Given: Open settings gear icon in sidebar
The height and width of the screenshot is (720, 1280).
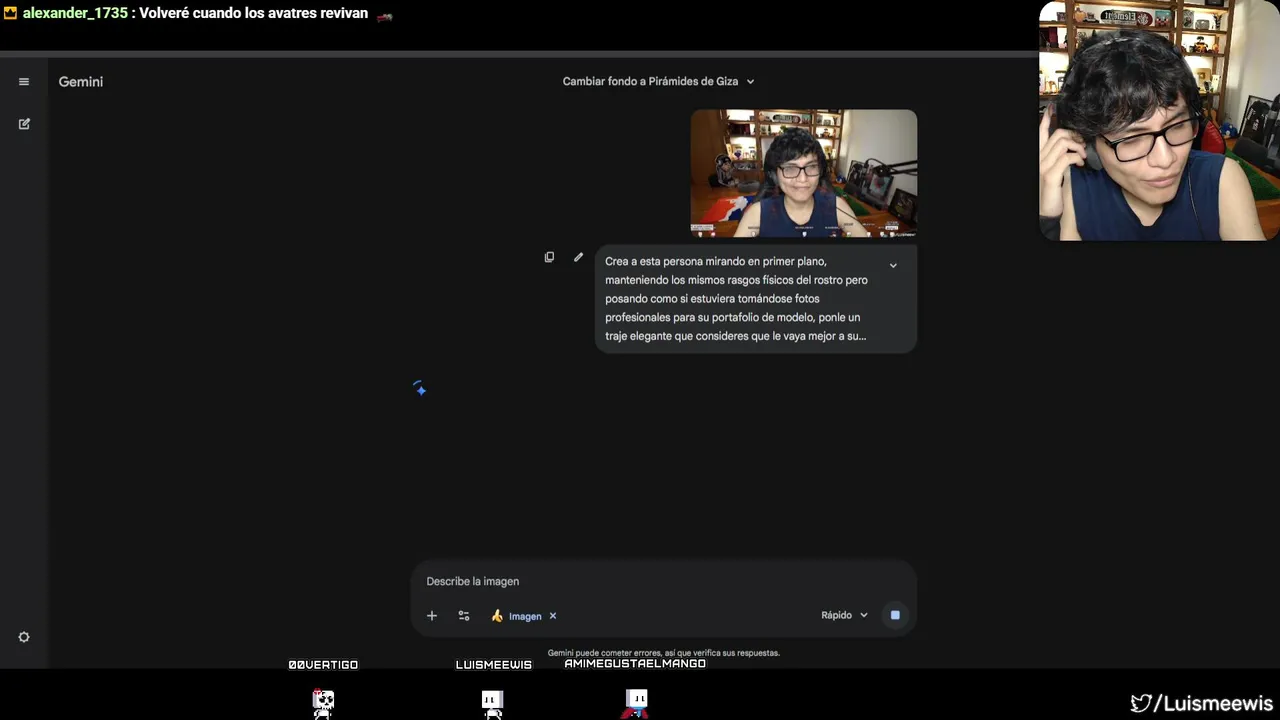Looking at the screenshot, I should pos(24,637).
